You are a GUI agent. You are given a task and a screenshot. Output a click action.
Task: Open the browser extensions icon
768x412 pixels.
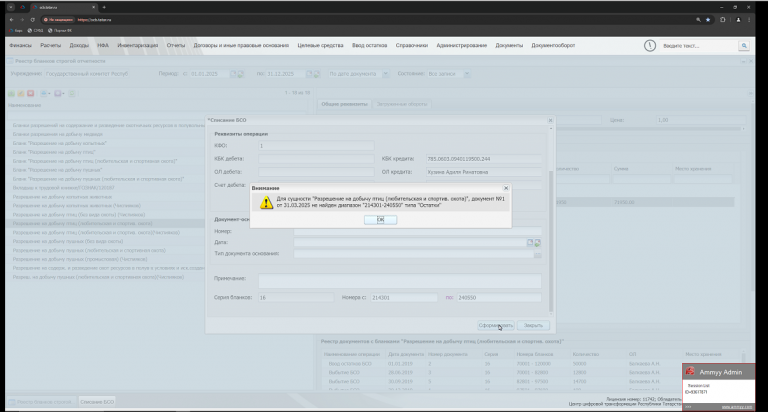[722, 20]
